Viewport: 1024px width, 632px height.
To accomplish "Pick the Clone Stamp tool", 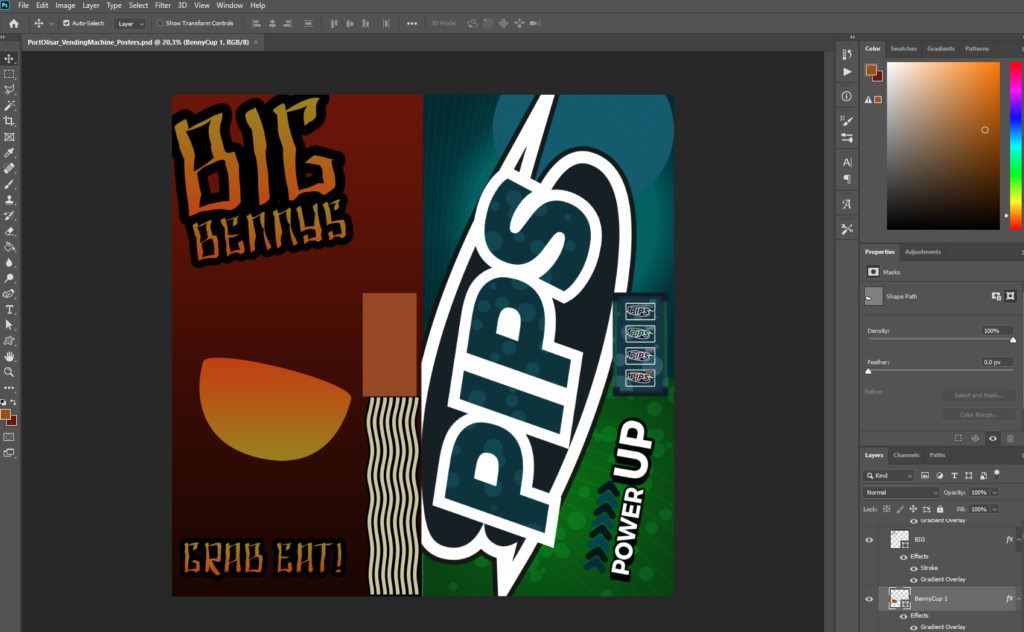I will click(9, 200).
